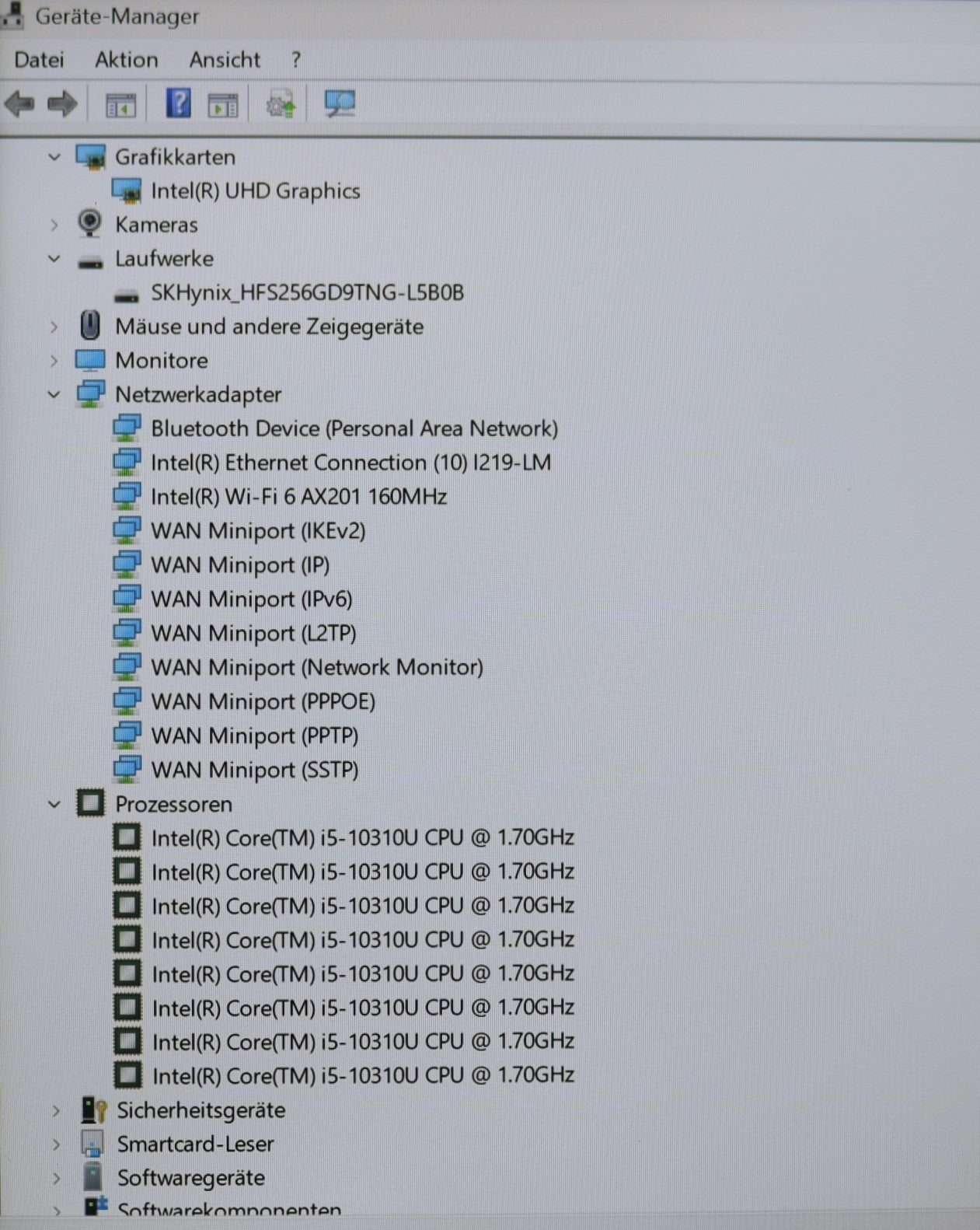Open the Datei menu

point(39,60)
